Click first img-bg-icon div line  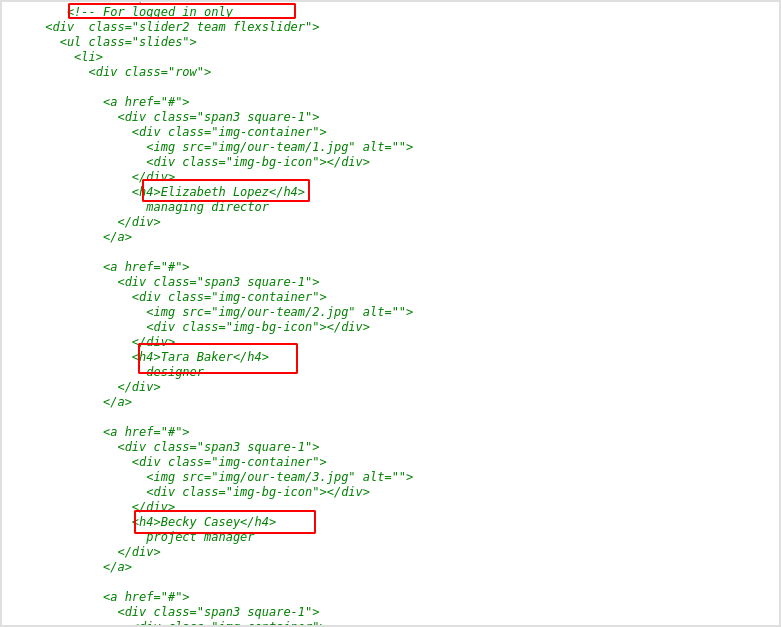(258, 162)
